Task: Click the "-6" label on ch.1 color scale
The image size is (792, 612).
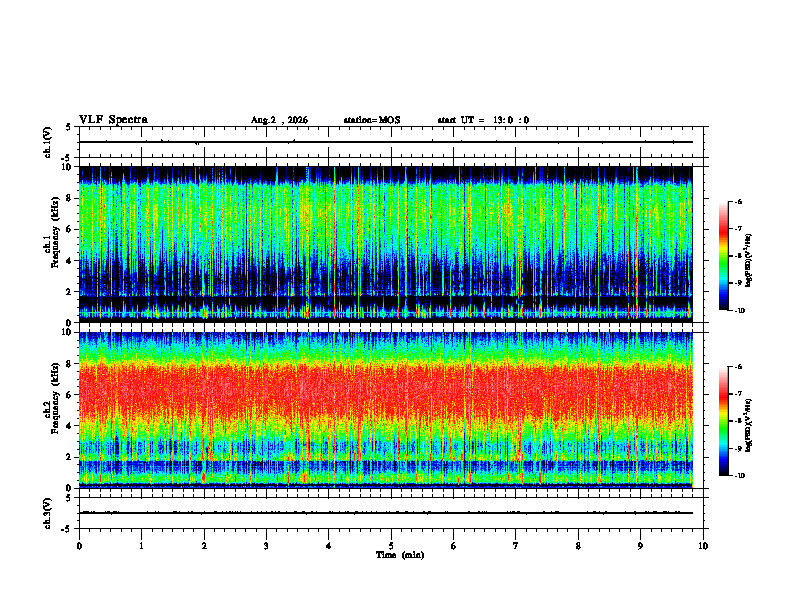Action: [738, 202]
